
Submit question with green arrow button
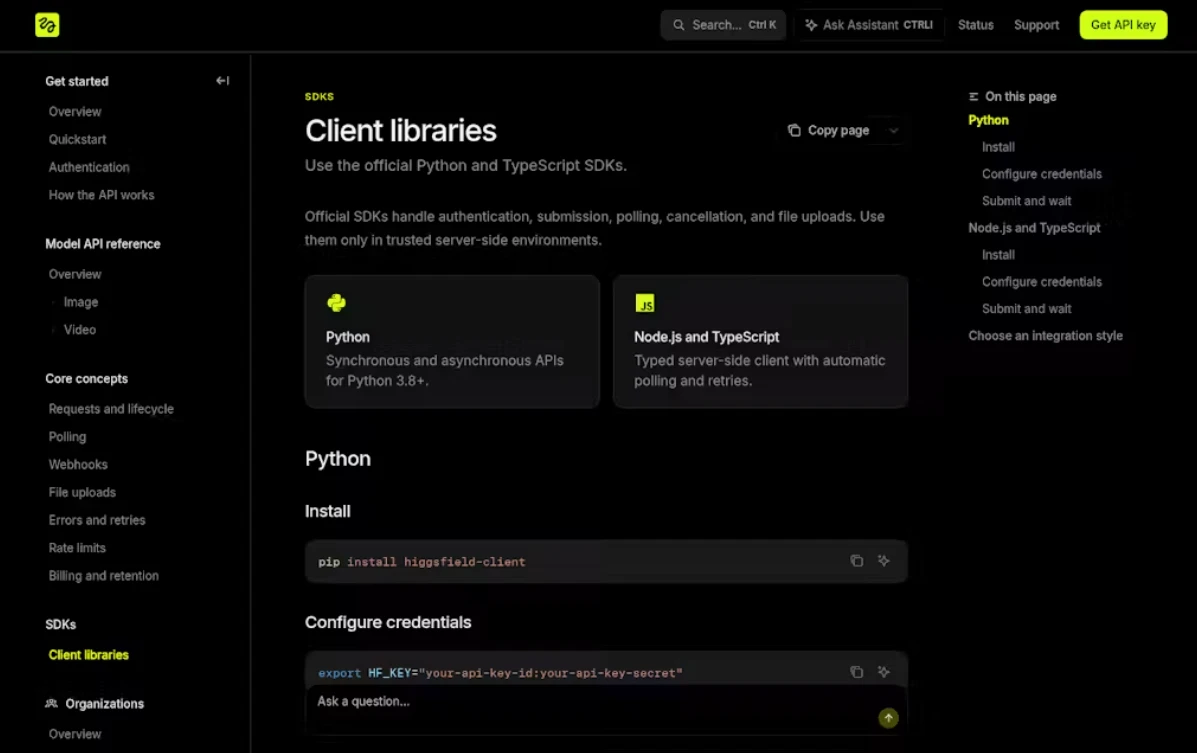[888, 718]
